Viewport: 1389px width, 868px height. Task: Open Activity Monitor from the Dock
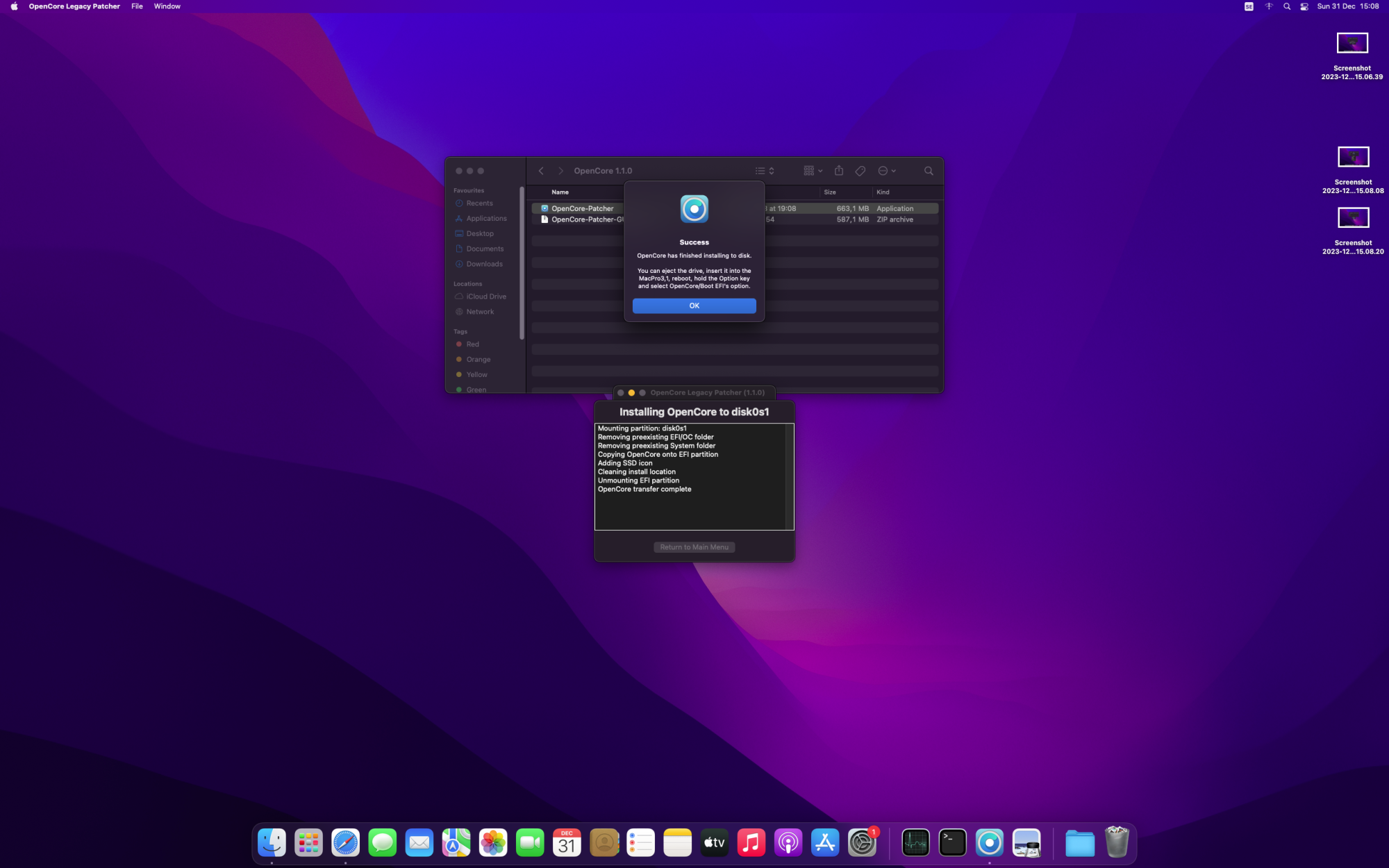click(x=915, y=842)
